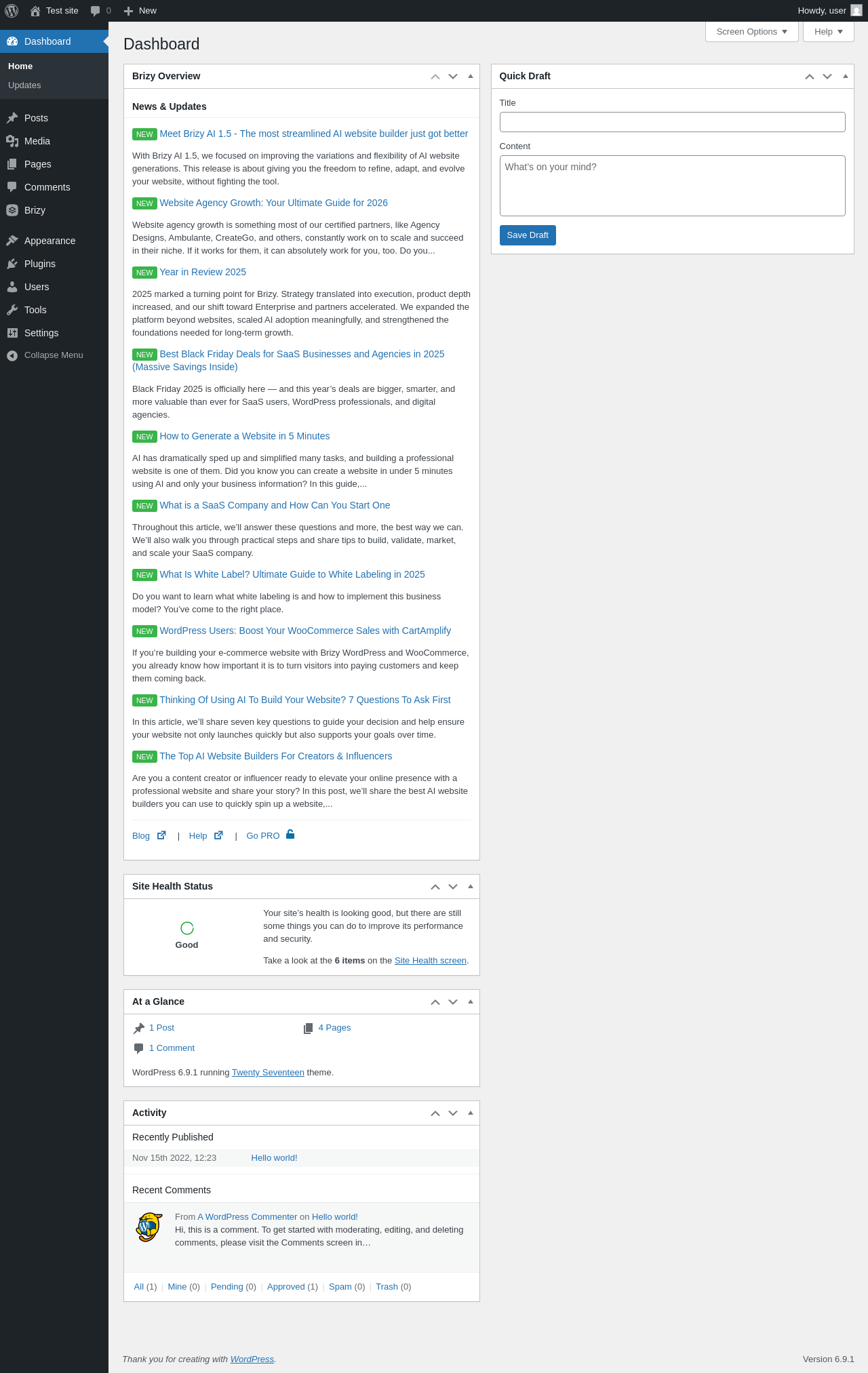The height and width of the screenshot is (1373, 868).
Task: Open the comments bubble in admin bar
Action: (x=95, y=11)
